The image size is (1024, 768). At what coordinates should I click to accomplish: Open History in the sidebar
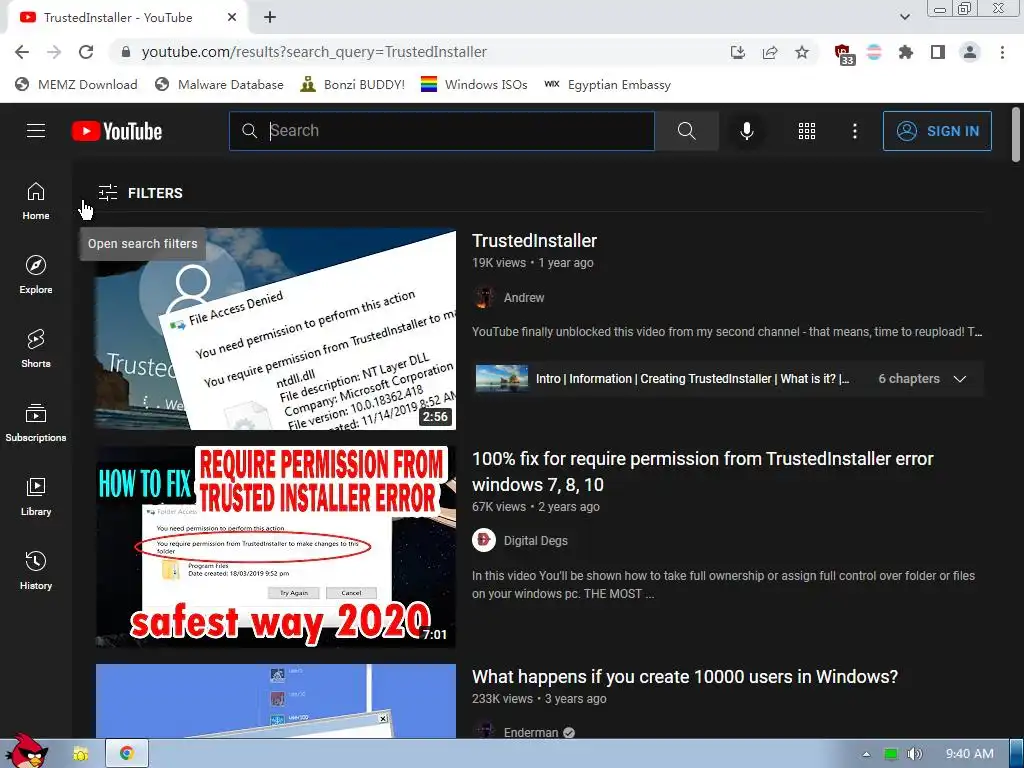pyautogui.click(x=36, y=570)
